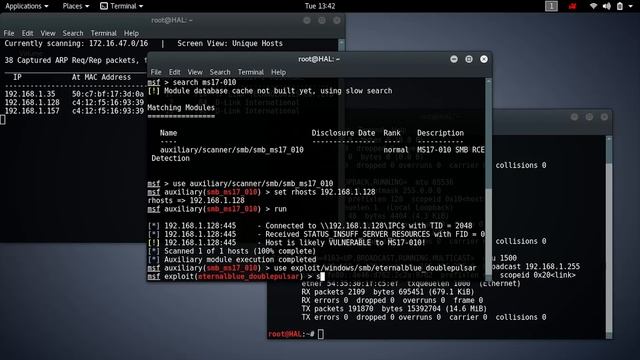Image resolution: width=640 pixels, height=360 pixels.
Task: Open Edit menu in front msf terminal
Action: [x=174, y=72]
